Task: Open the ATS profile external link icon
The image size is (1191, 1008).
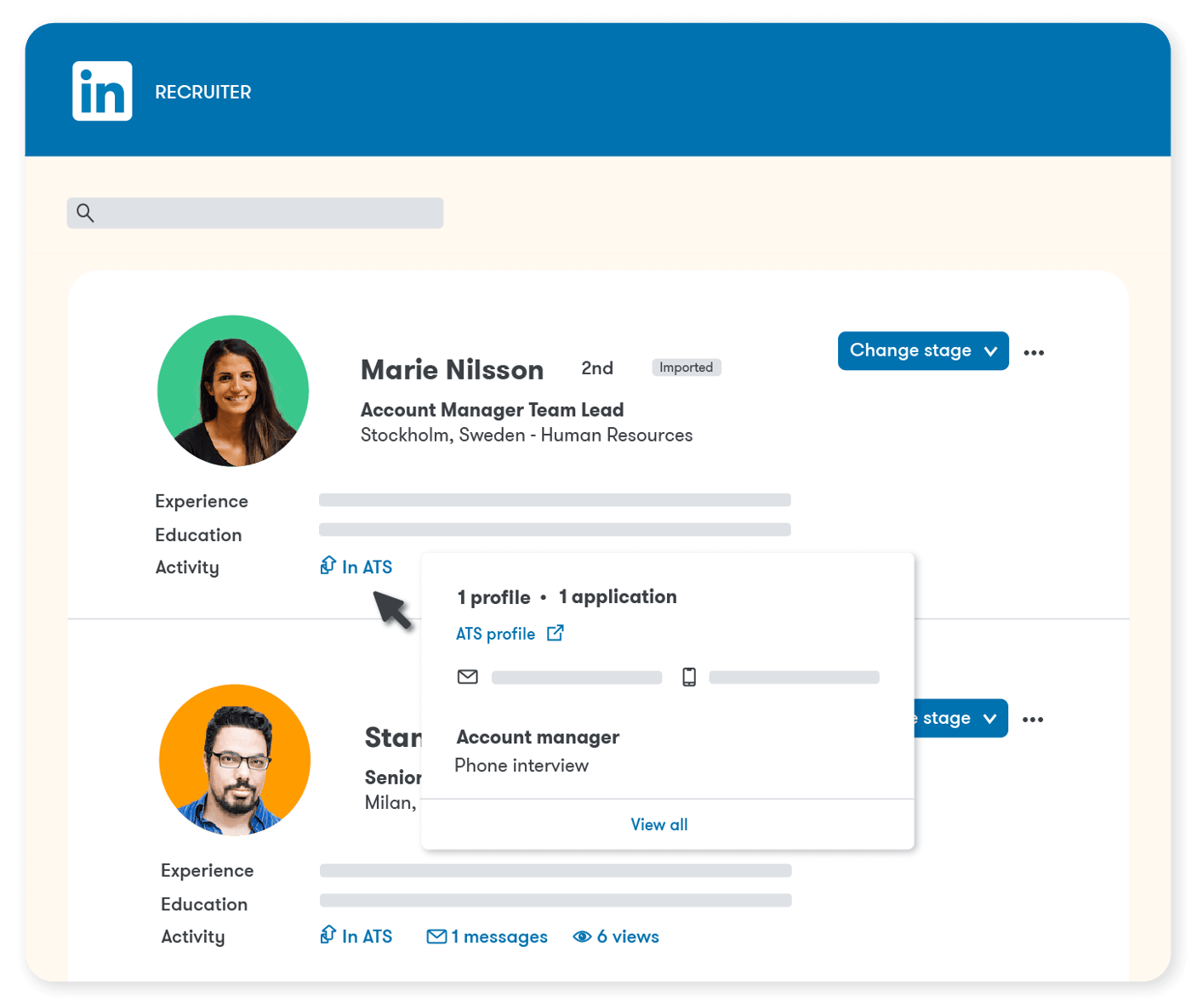Action: pos(556,633)
